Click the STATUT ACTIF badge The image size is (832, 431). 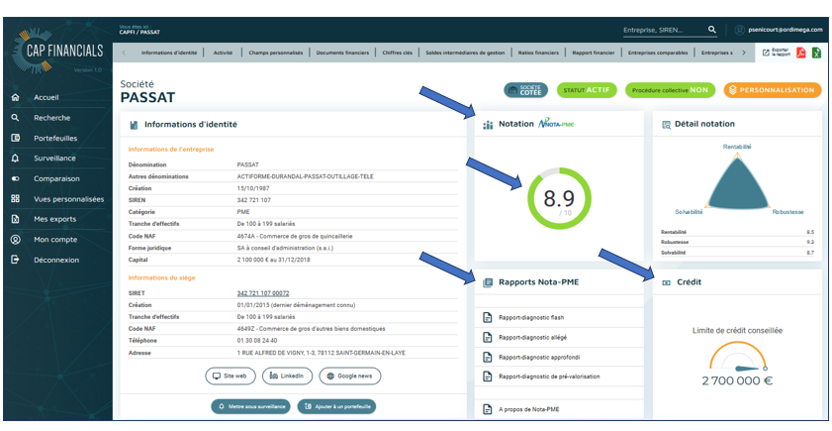pyautogui.click(x=586, y=90)
